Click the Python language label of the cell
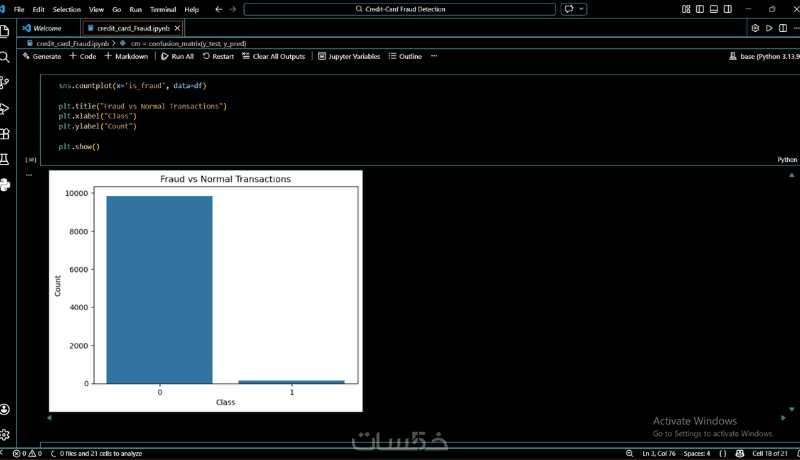 point(787,160)
